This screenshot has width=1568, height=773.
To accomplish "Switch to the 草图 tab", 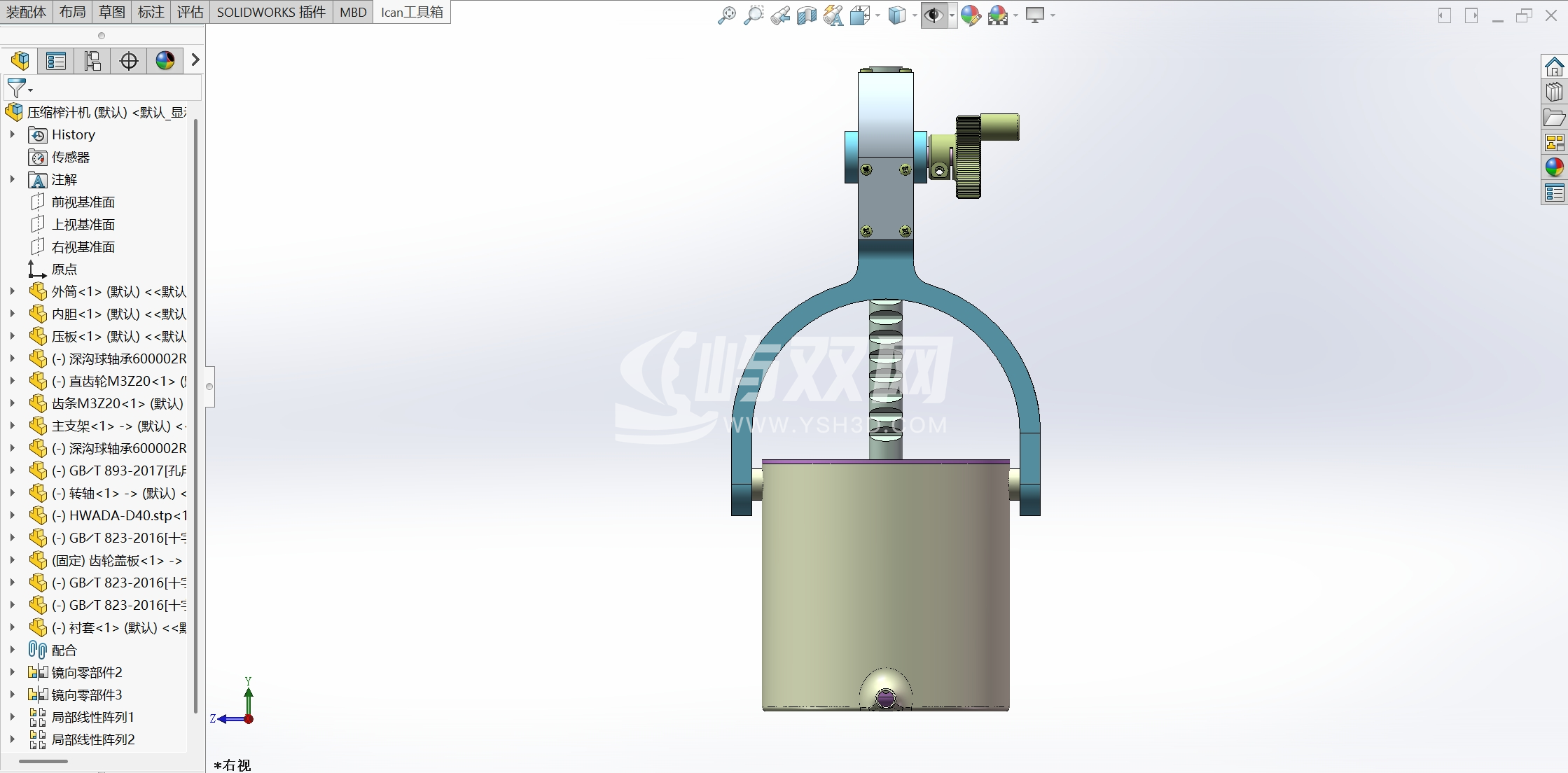I will tap(112, 12).
